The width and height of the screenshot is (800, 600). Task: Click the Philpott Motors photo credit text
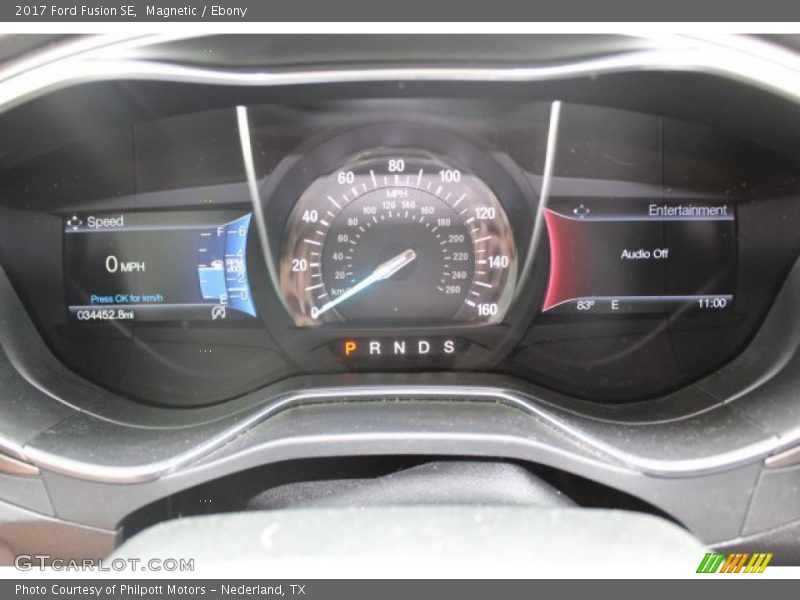click(x=160, y=590)
